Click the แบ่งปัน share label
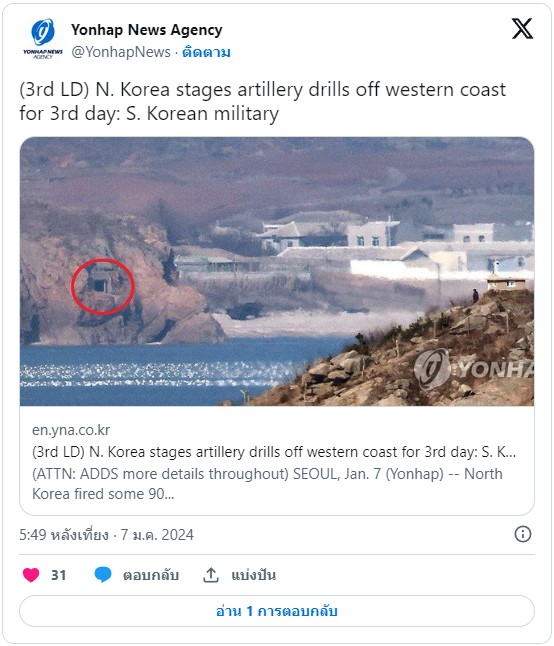The height and width of the screenshot is (646, 554). [x=254, y=575]
